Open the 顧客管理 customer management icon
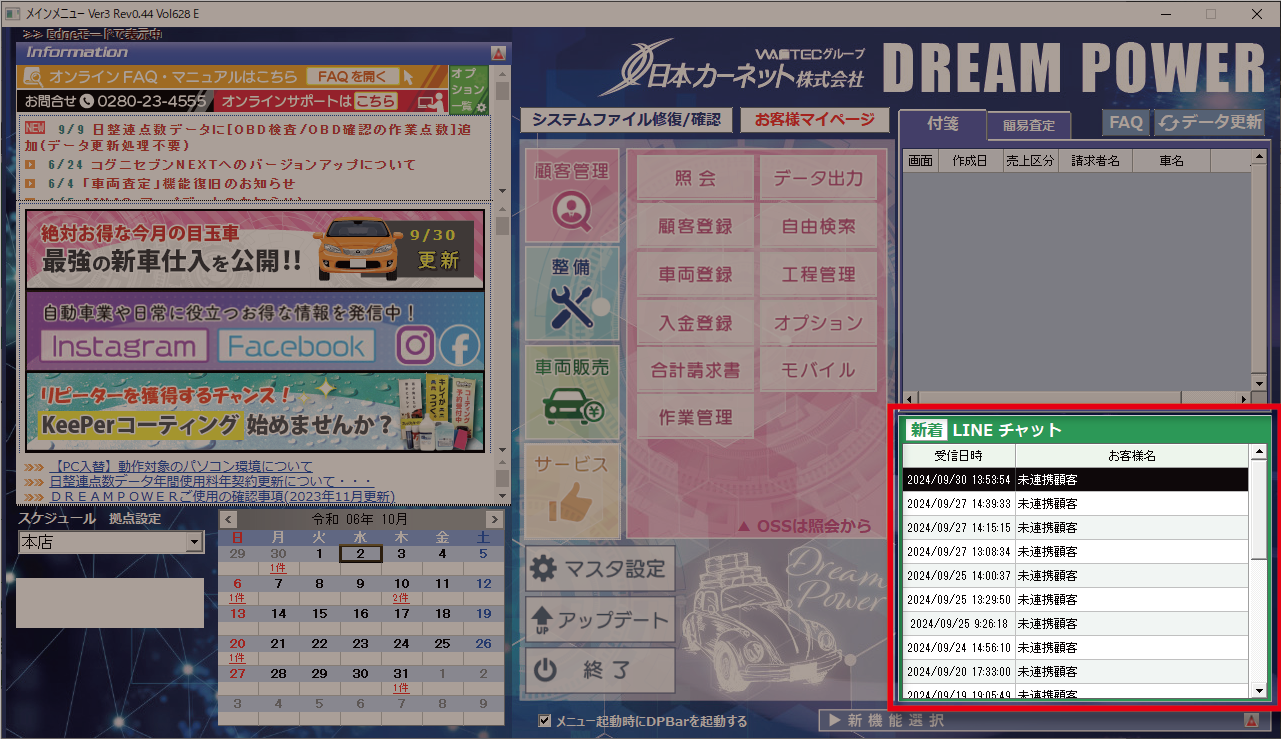 pos(572,197)
